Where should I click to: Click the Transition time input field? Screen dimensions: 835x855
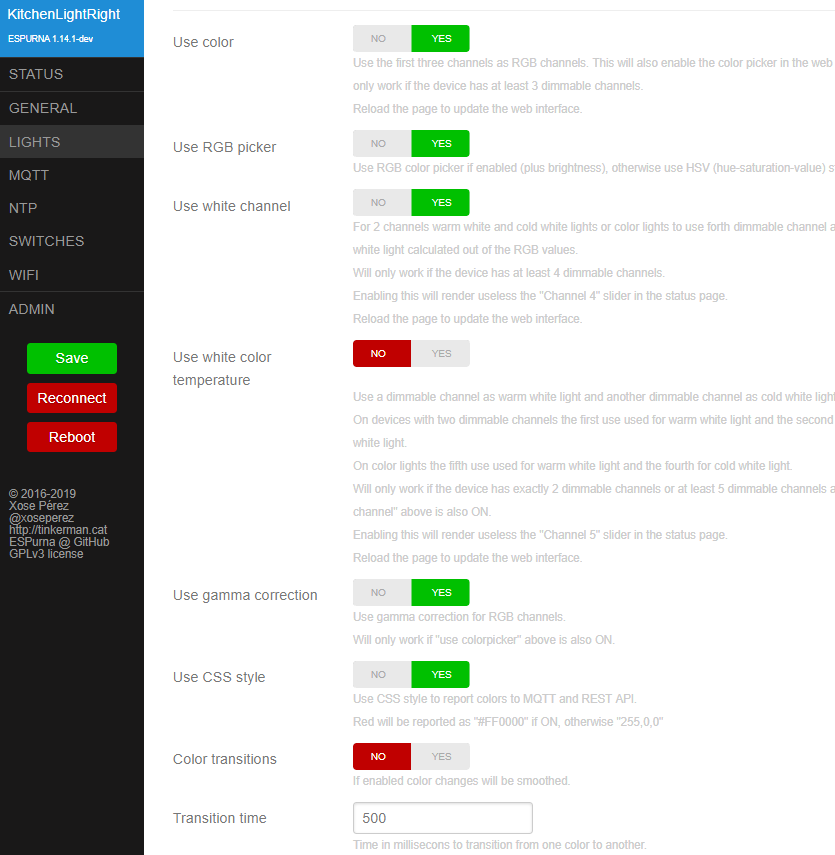coord(442,817)
